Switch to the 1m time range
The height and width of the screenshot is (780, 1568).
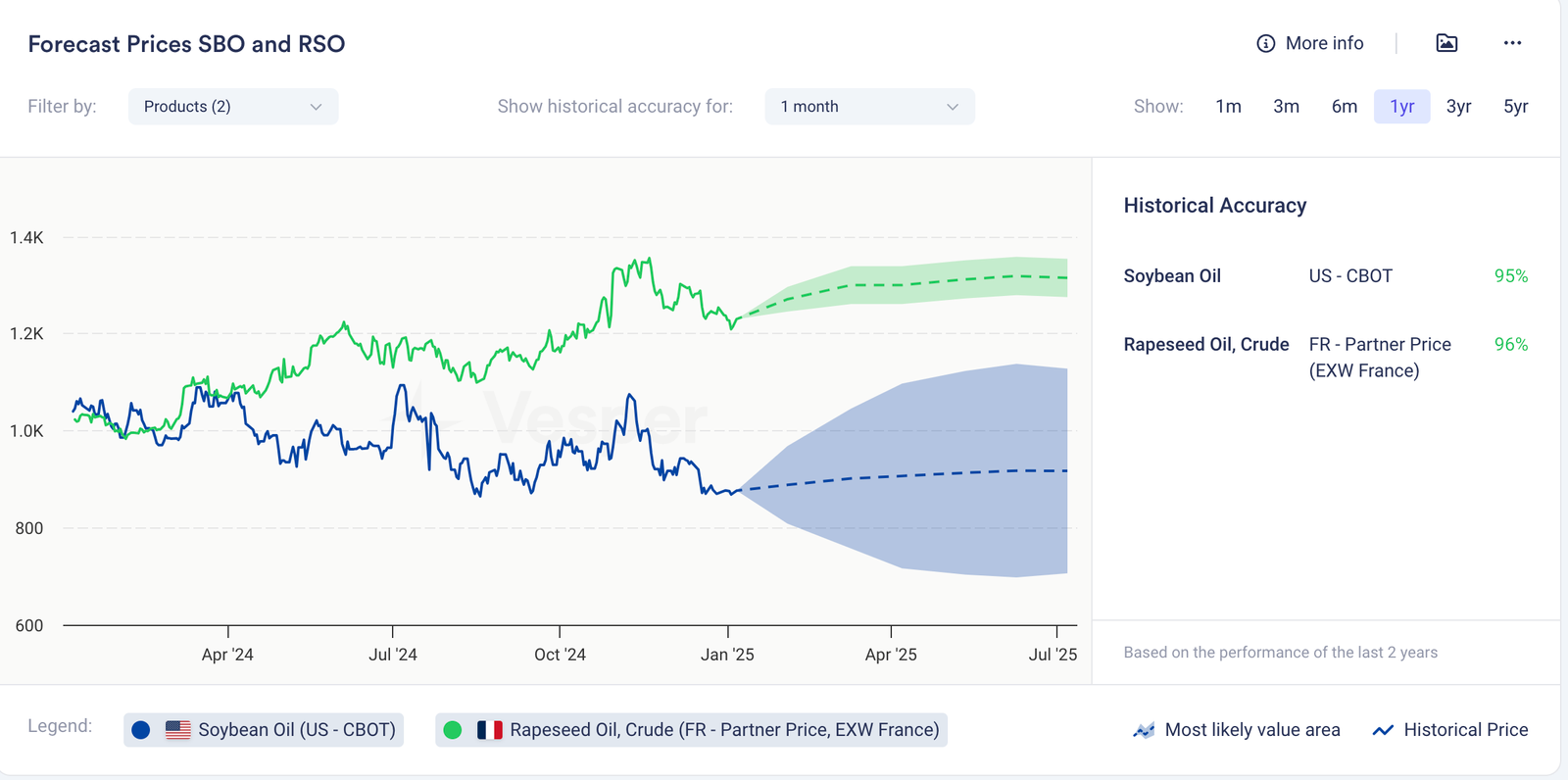[1228, 107]
